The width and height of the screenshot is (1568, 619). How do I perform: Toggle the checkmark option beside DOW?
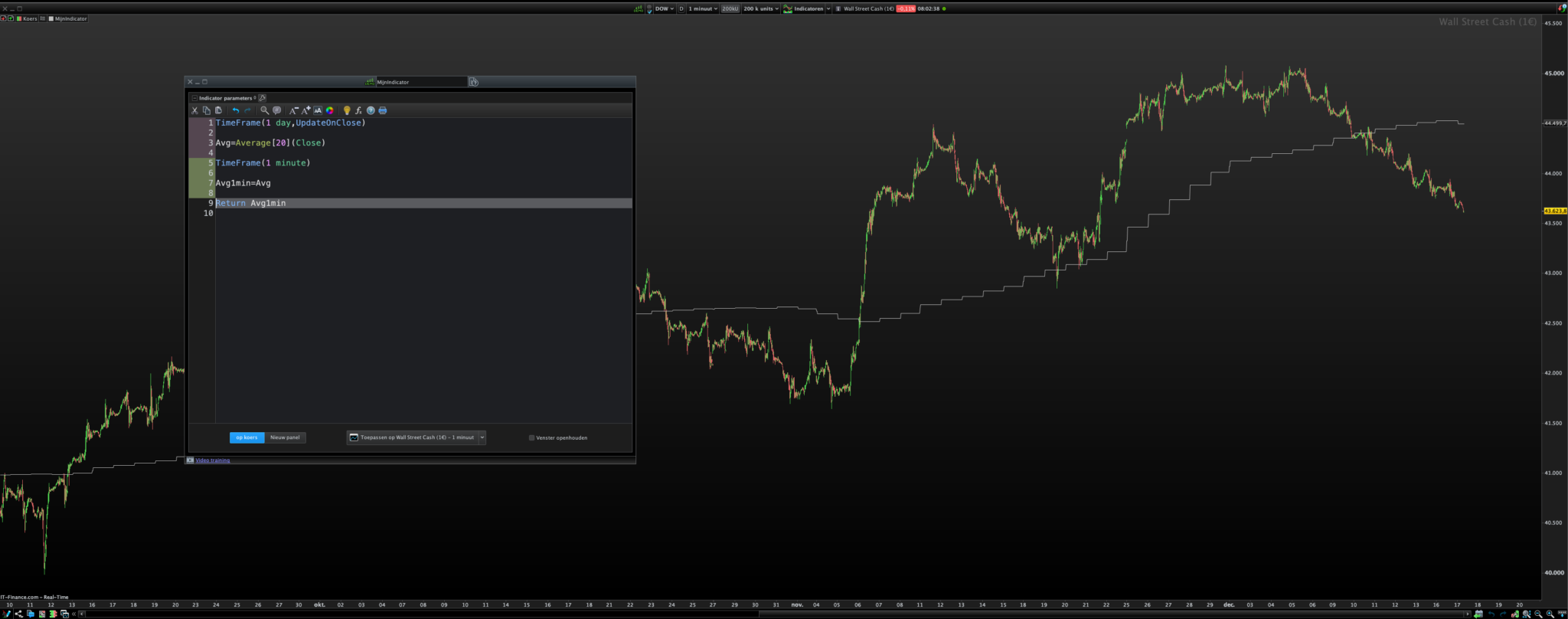pos(649,8)
